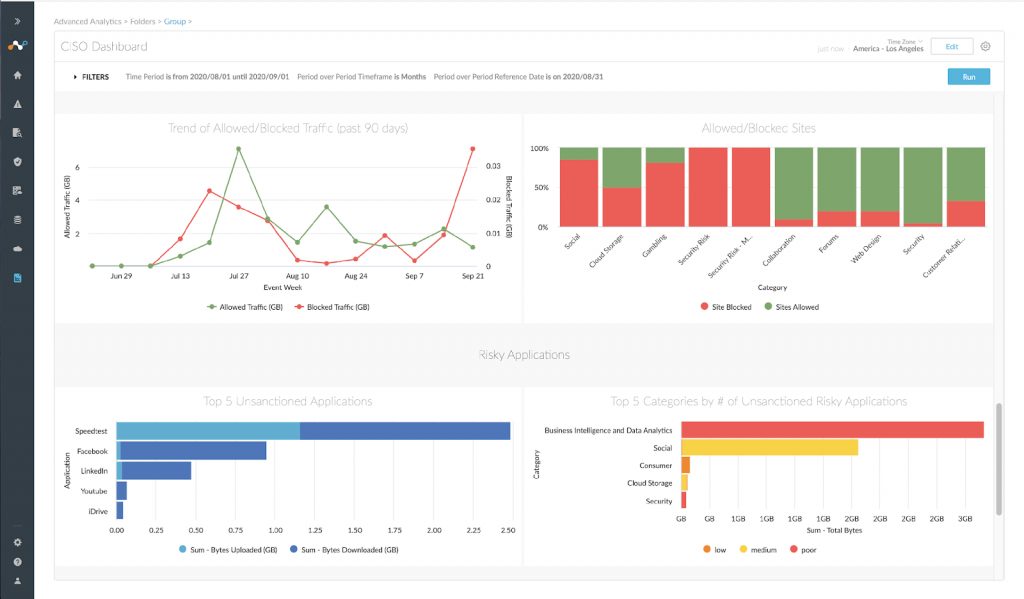Click the Top 5 Unsanctioned Applications title
This screenshot has width=1024, height=599.
click(288, 401)
